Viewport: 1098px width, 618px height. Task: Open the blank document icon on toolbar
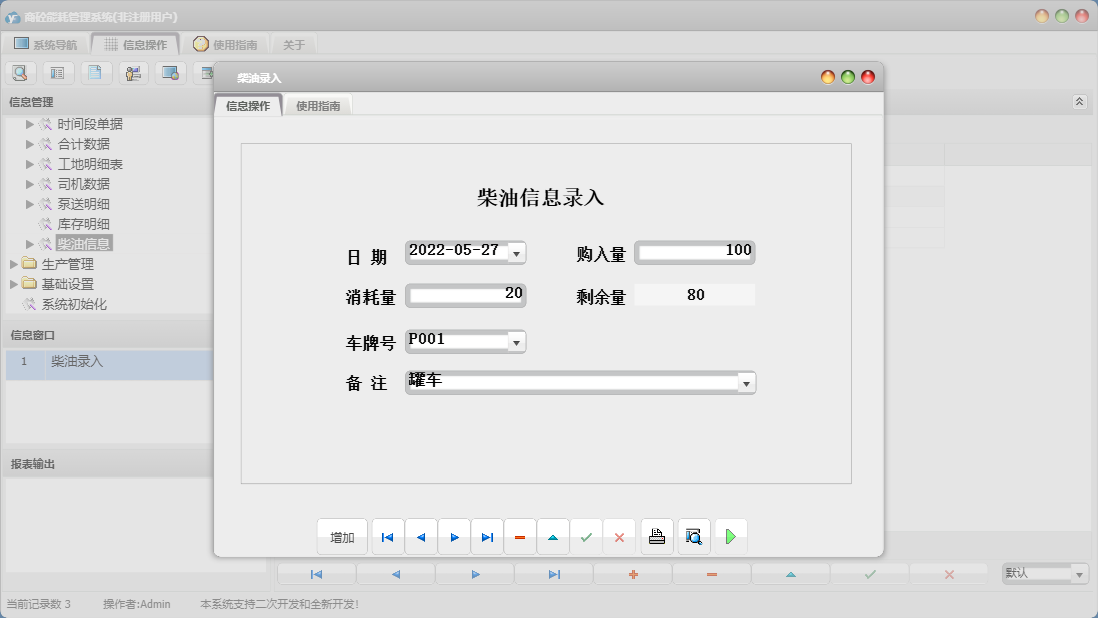coord(97,72)
